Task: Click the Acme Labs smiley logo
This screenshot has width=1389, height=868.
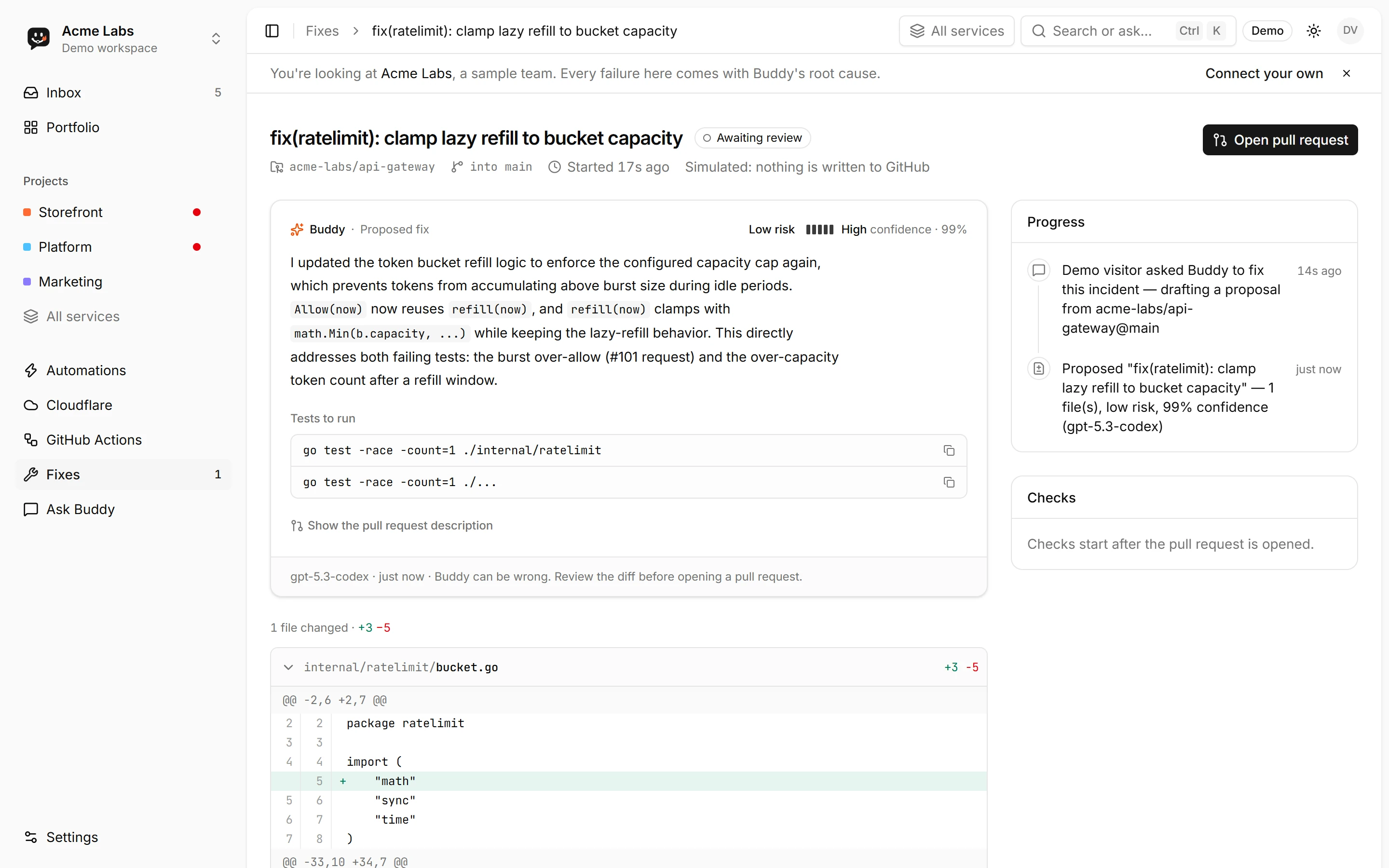Action: (39, 39)
